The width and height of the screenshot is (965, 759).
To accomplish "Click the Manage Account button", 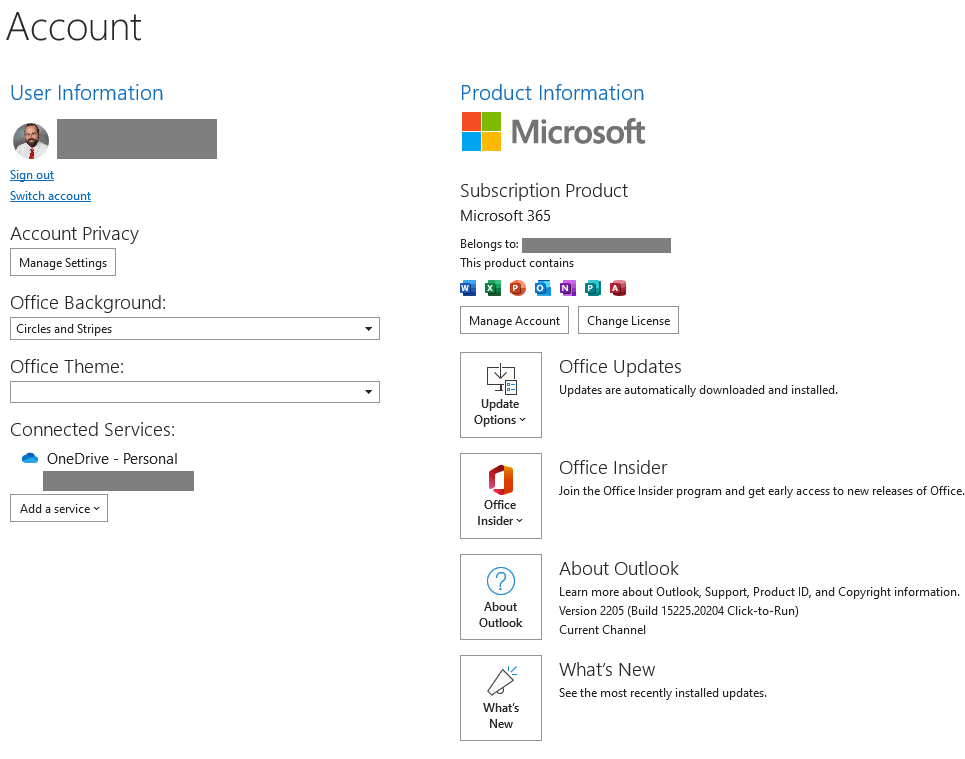I will pos(515,320).
